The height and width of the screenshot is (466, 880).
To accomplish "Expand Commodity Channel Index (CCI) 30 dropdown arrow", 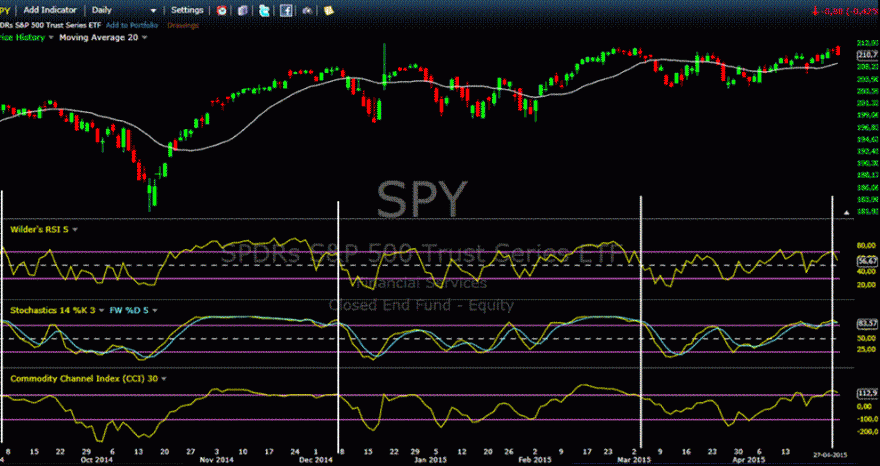I will click(x=164, y=379).
